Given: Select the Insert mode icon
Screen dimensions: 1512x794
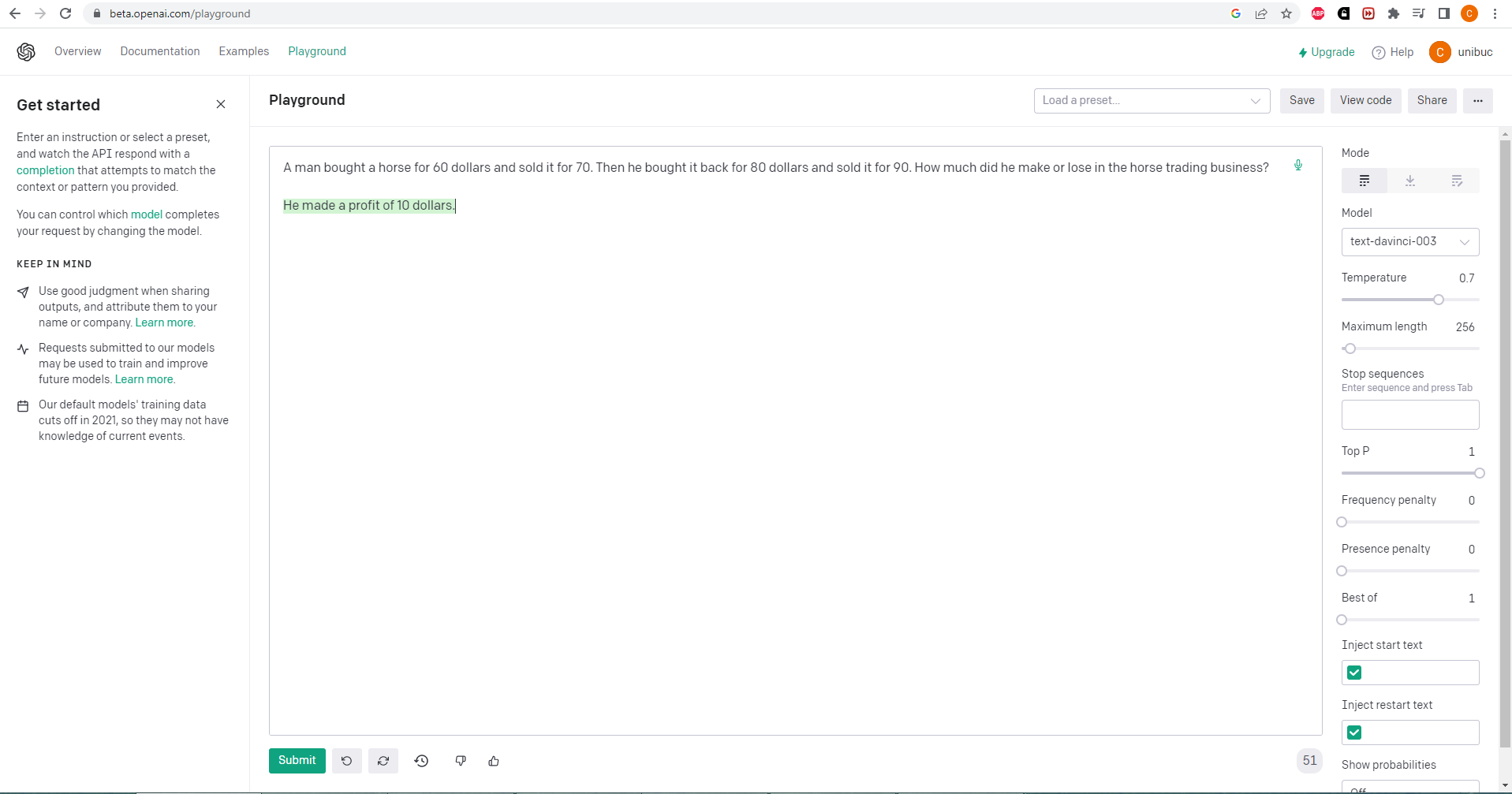Looking at the screenshot, I should point(1410,181).
